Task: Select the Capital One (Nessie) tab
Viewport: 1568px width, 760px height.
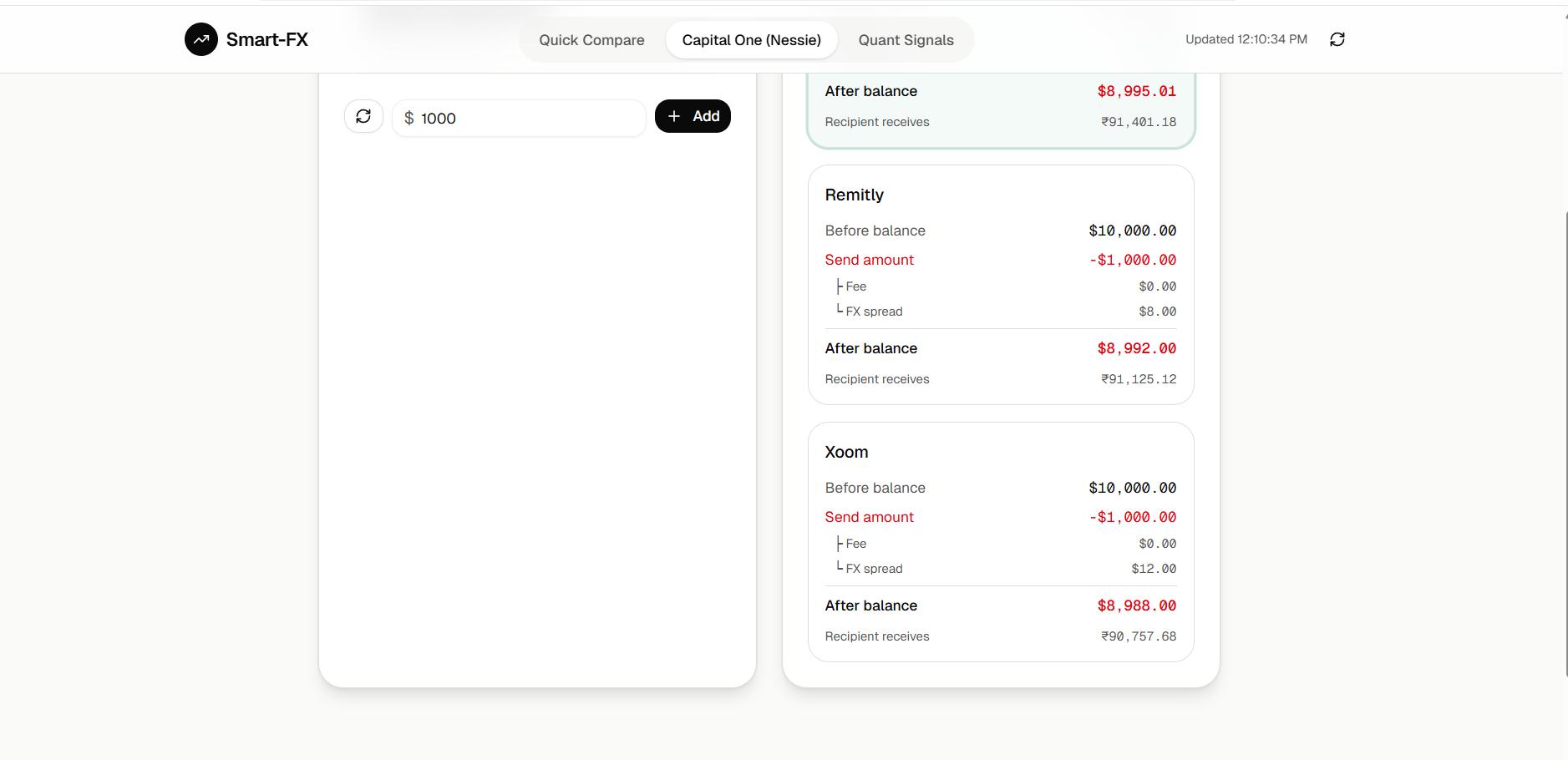Action: [752, 40]
